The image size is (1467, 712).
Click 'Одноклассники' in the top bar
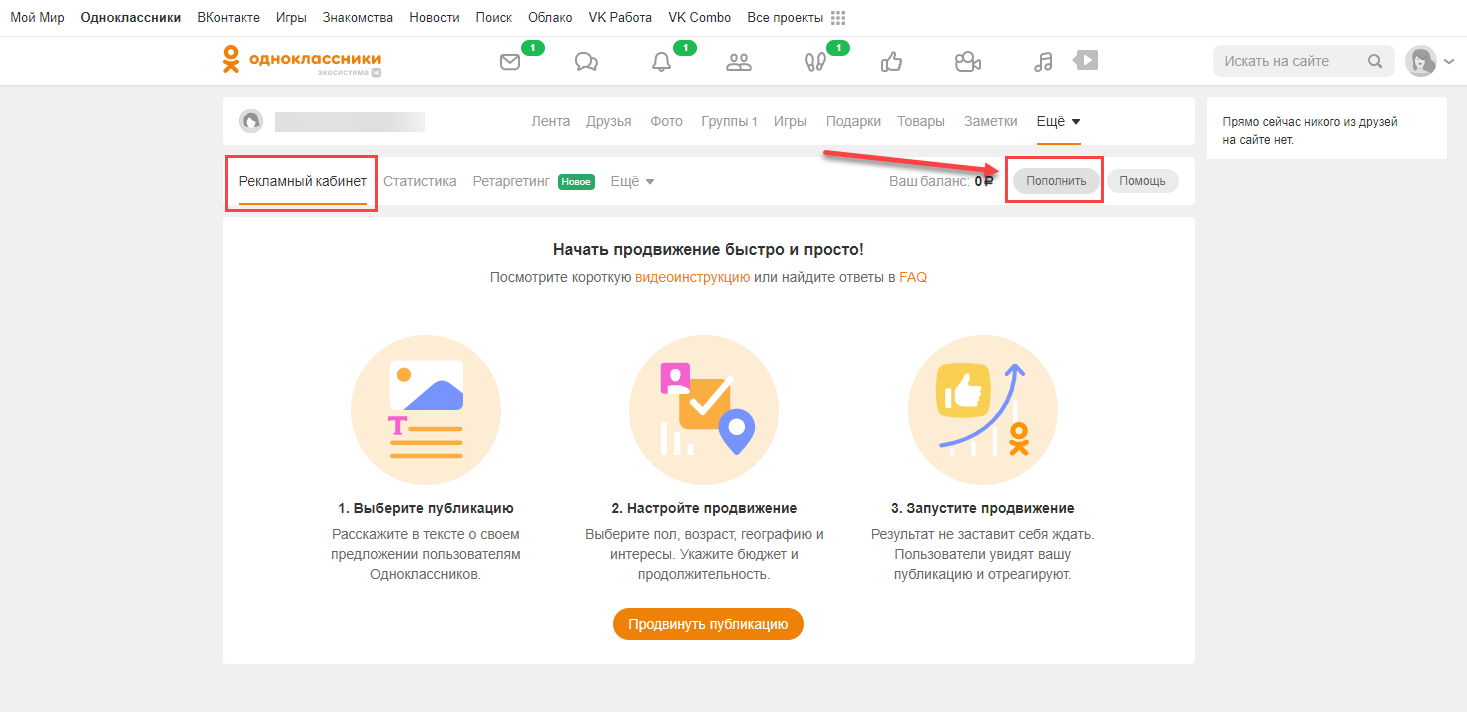coord(131,18)
